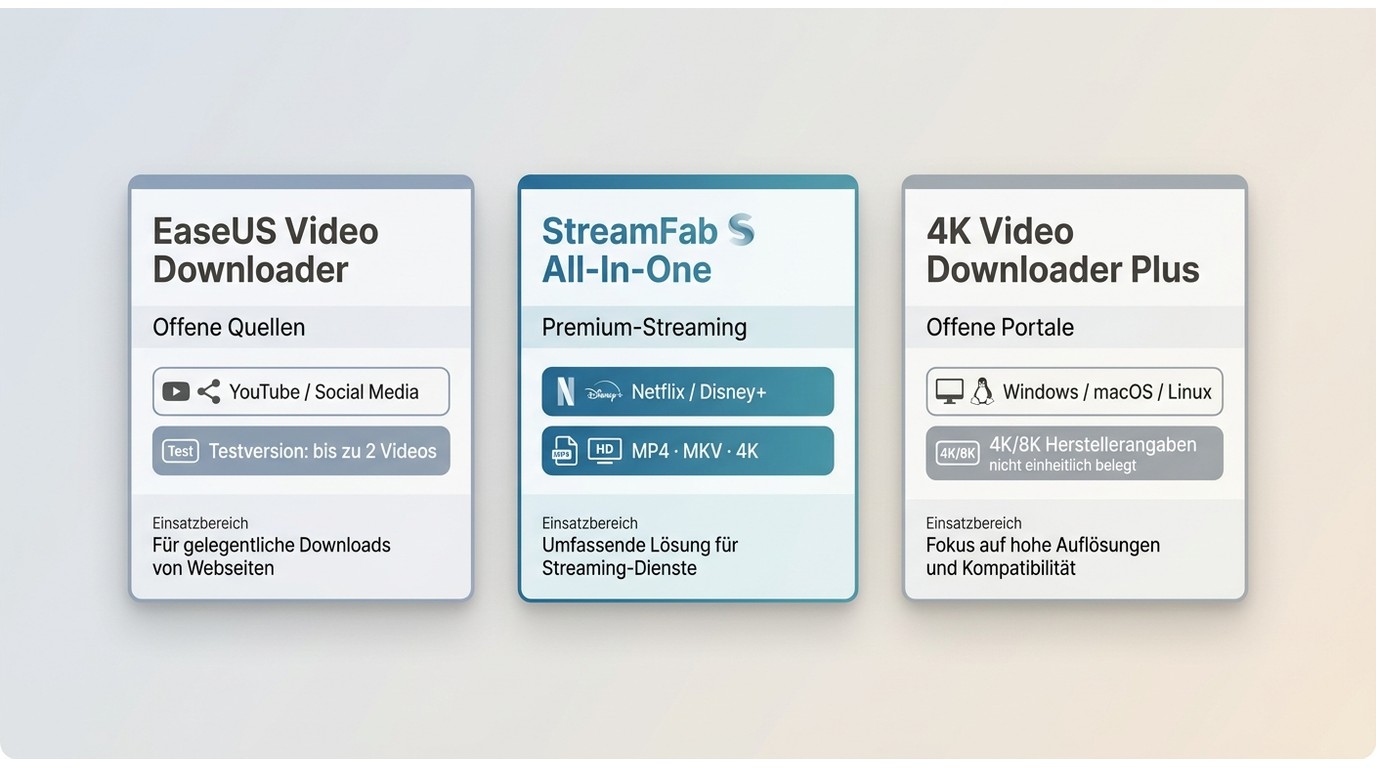Select the MP4 · MKV · 4K pill
Viewport: 1376px width, 768px height.
(688, 451)
